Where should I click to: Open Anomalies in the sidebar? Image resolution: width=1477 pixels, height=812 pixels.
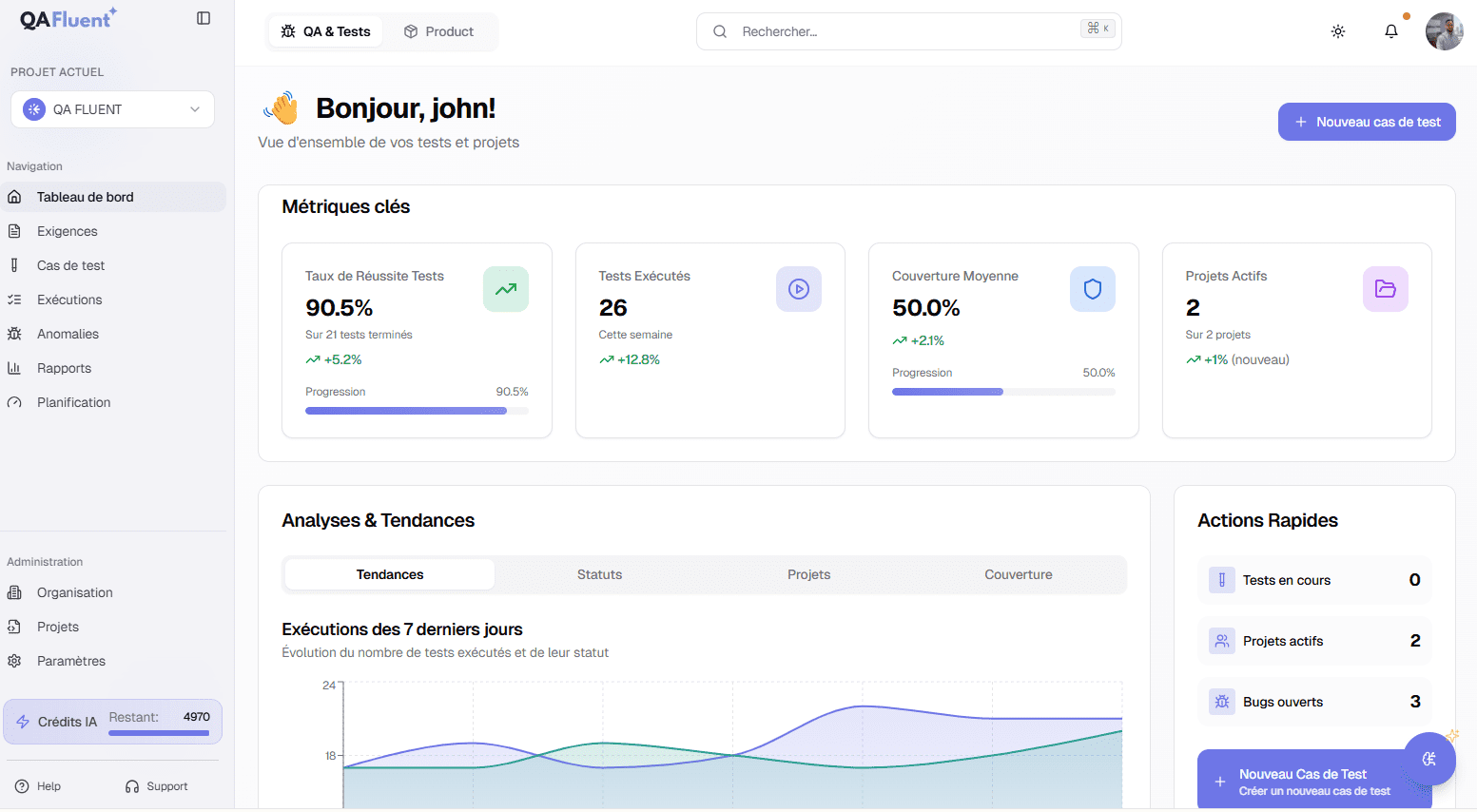coord(68,334)
